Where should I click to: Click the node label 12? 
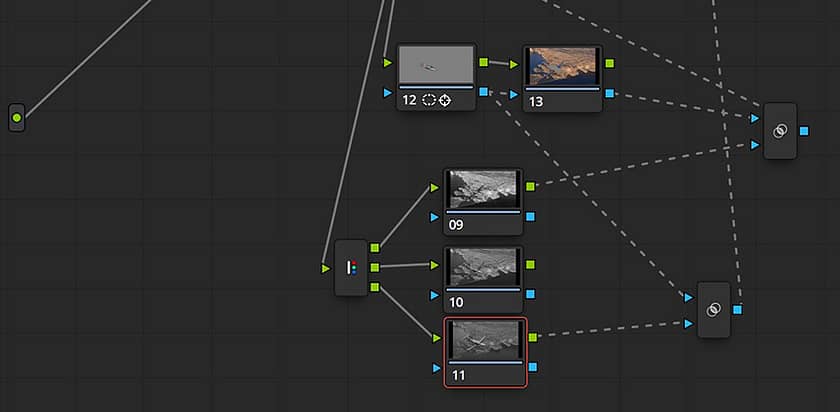409,100
